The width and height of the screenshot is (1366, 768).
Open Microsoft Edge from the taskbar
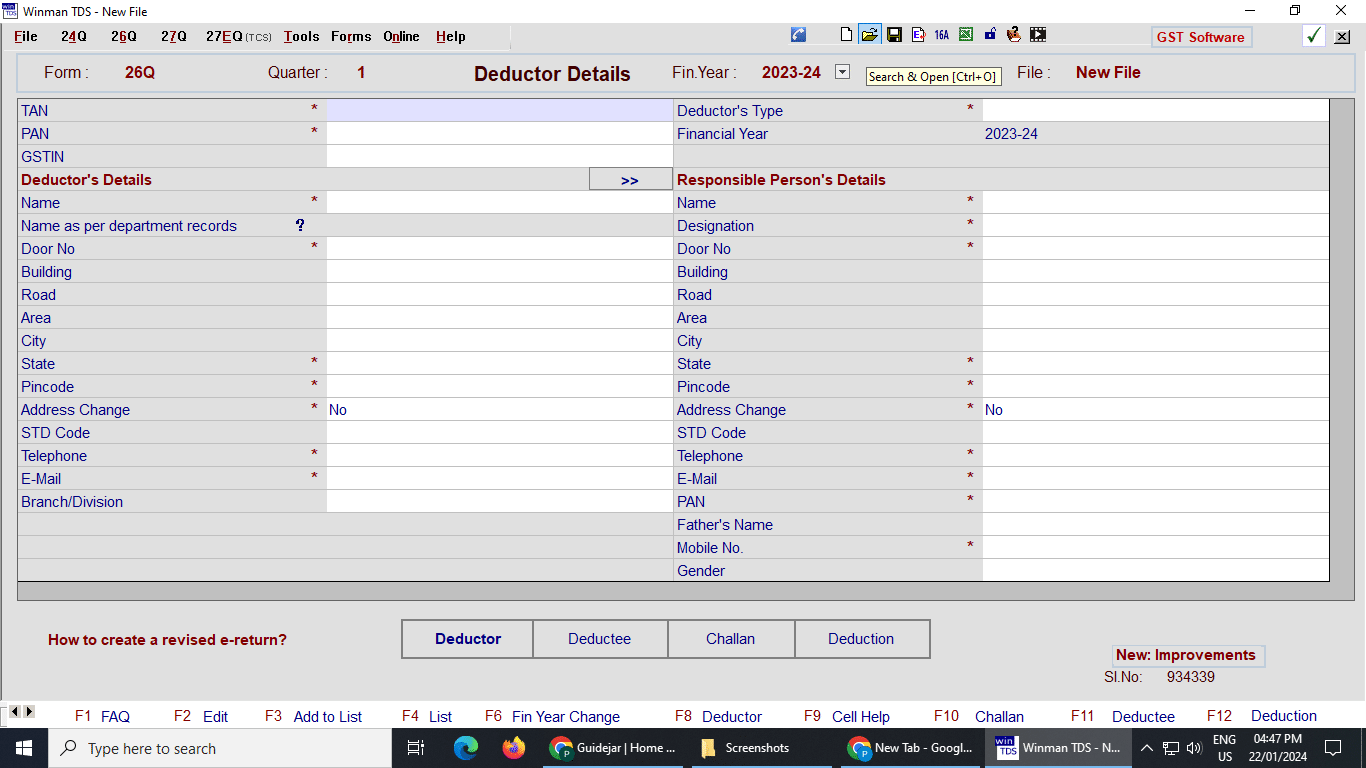click(466, 748)
